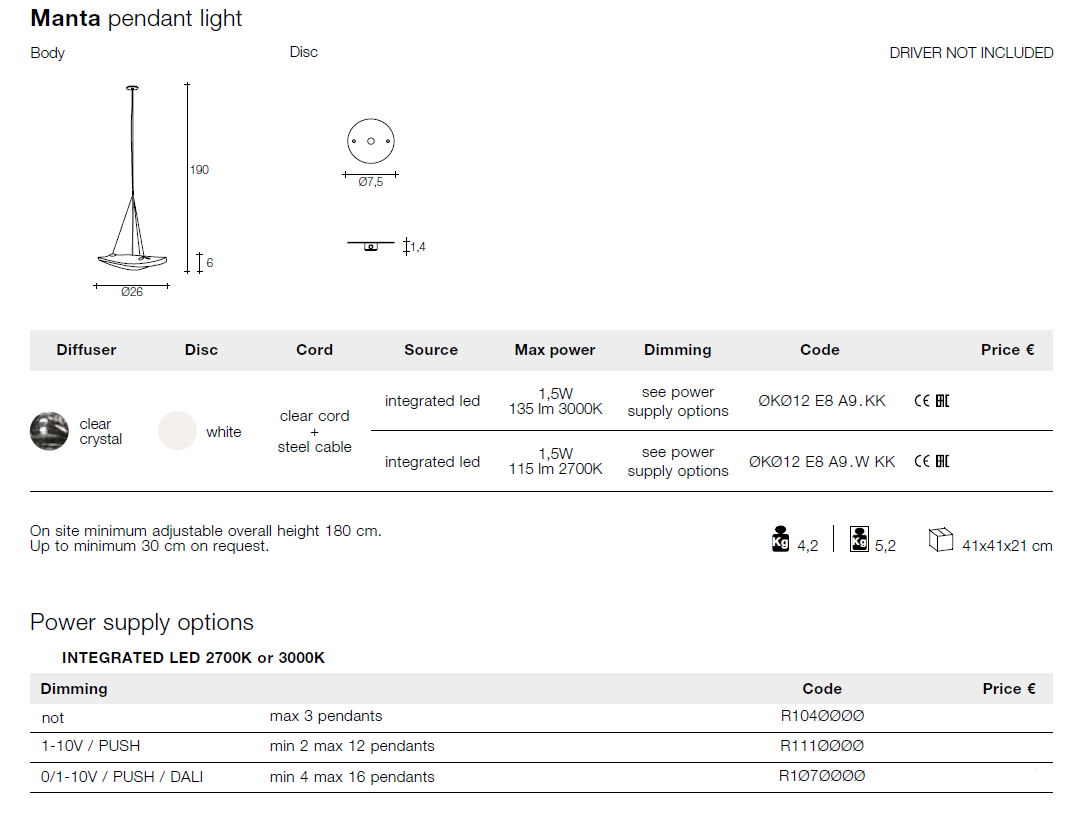Click the 'Disc' label above the drawing
This screenshot has height=813, width=1076.
(303, 52)
